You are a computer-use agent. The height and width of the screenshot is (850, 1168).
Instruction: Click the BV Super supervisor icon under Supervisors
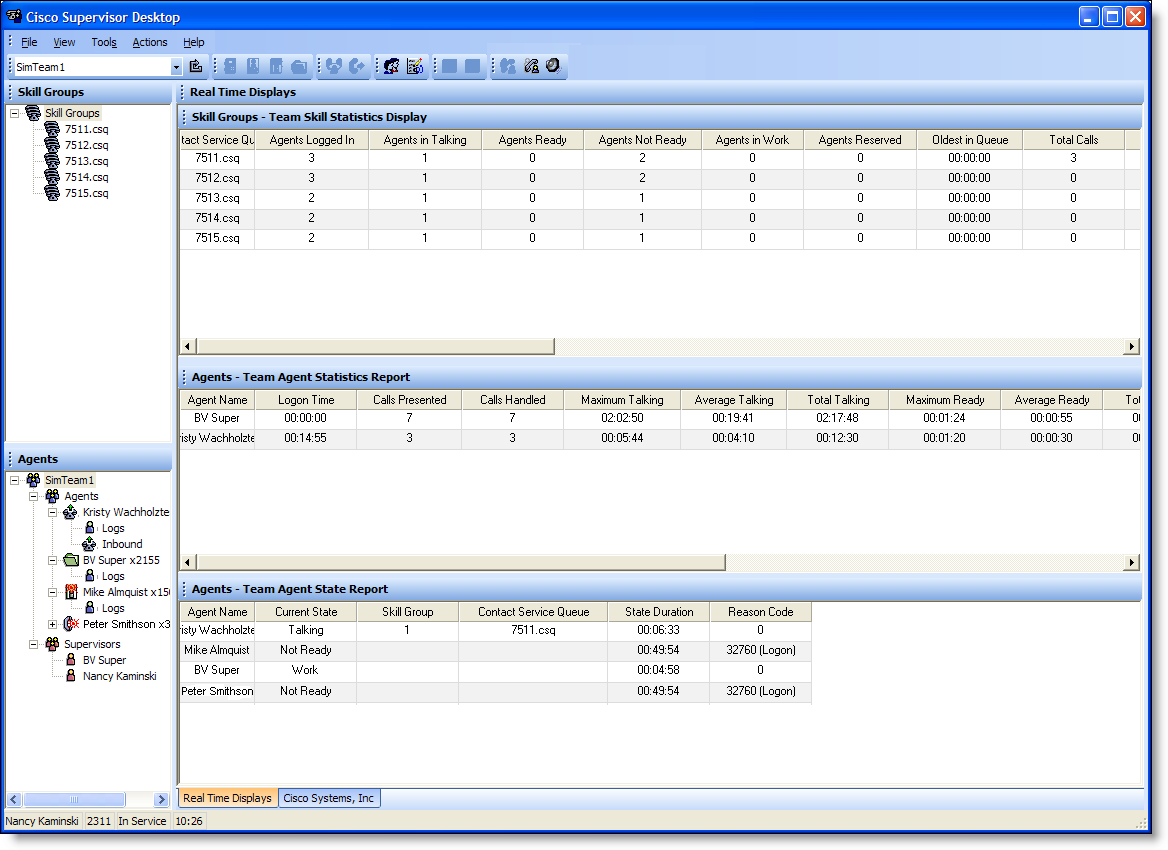pos(71,660)
